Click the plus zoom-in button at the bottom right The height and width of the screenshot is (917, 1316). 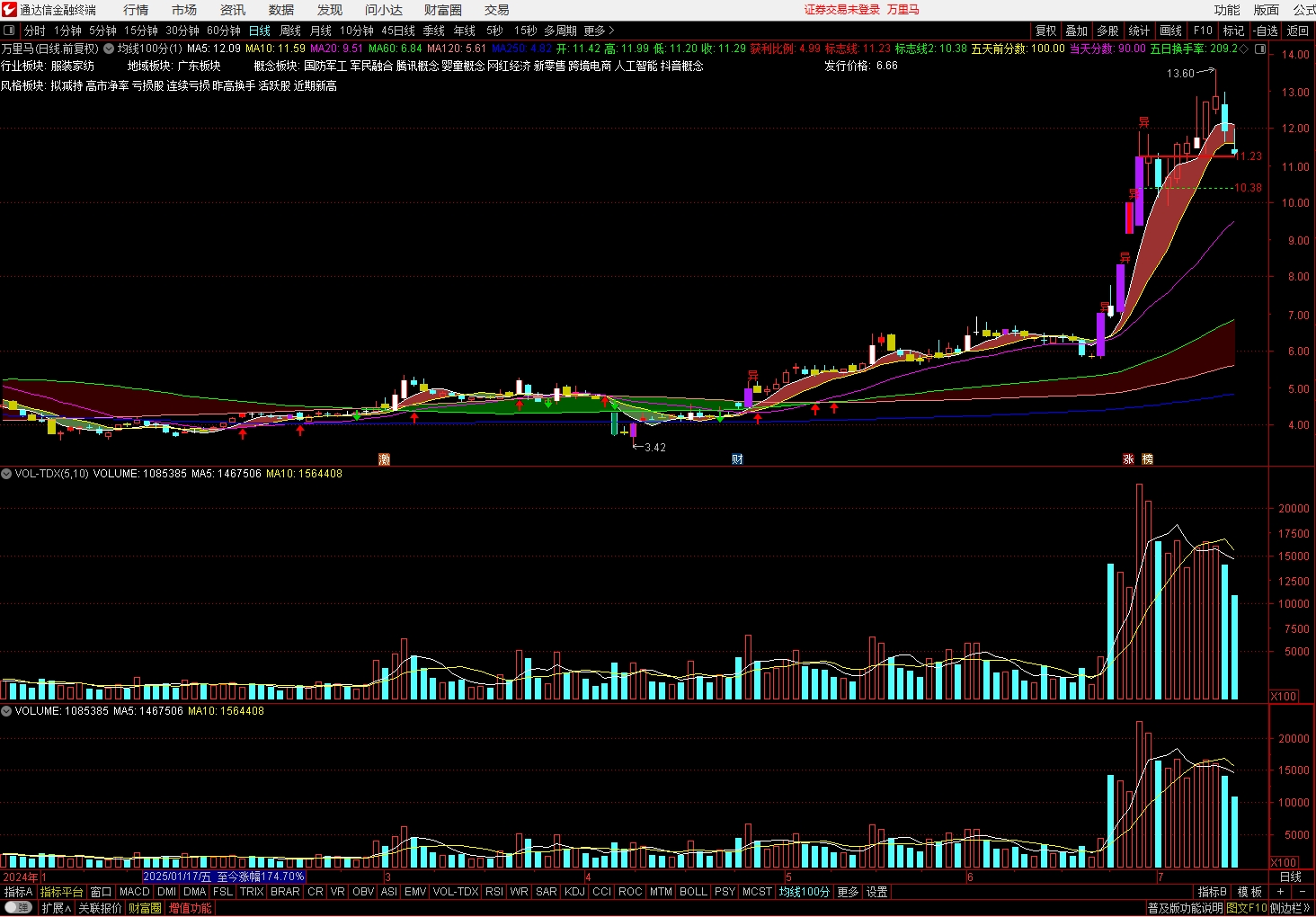[1280, 892]
